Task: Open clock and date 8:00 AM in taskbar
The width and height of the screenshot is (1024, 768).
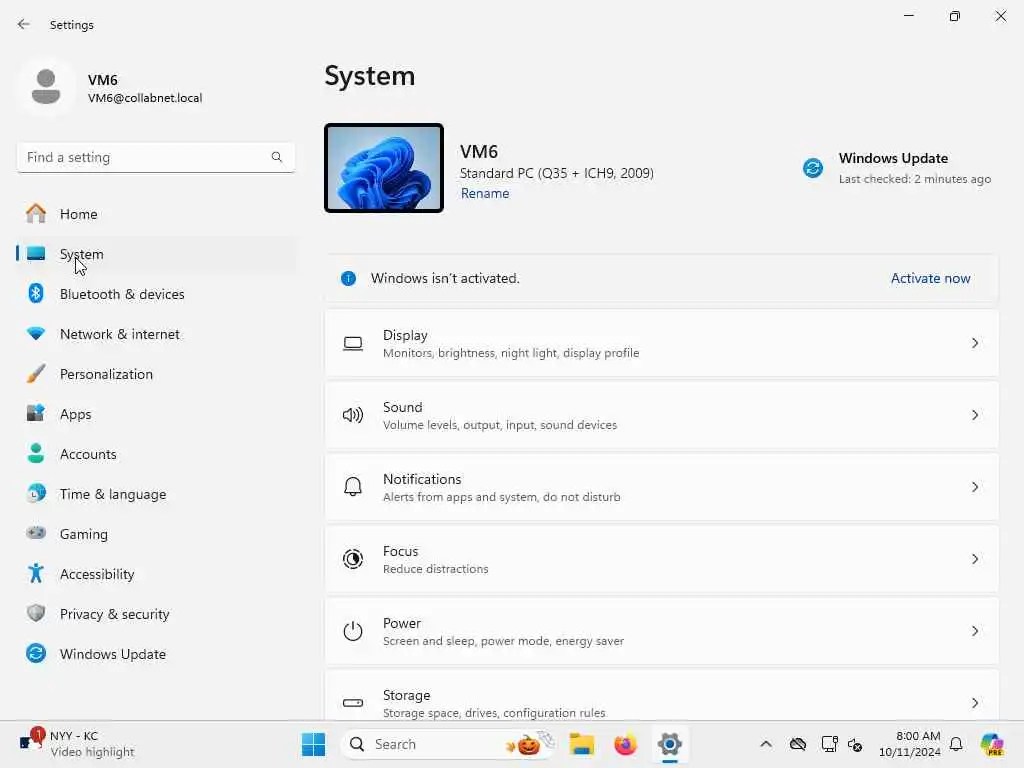Action: point(910,744)
